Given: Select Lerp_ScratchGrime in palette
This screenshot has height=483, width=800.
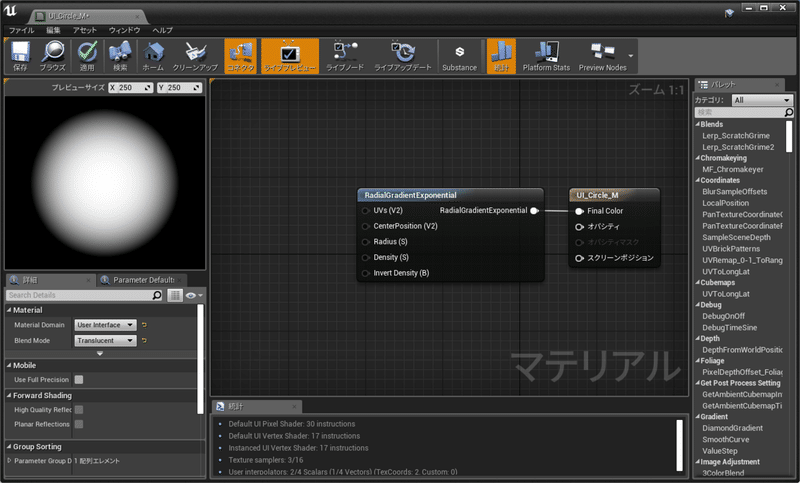Looking at the screenshot, I should 736,136.
